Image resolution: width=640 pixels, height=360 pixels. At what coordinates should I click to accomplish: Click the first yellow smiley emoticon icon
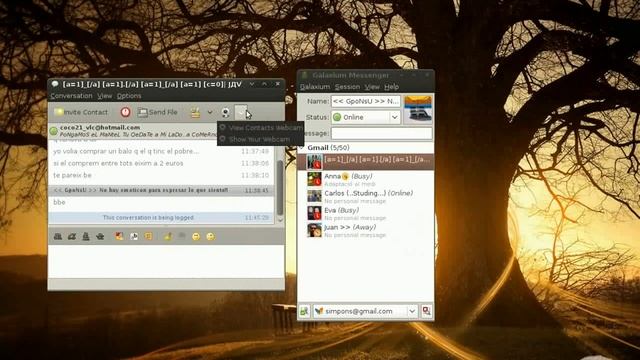(x=196, y=236)
